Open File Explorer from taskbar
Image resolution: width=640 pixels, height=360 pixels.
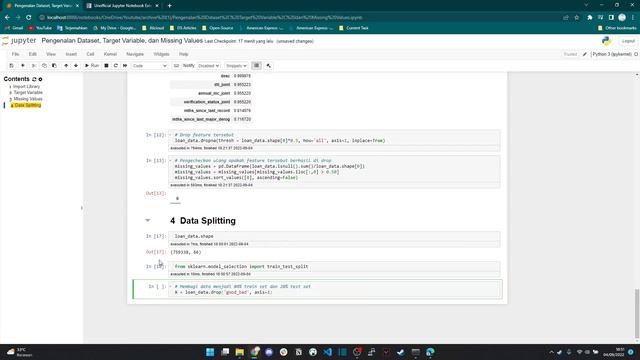pos(240,352)
